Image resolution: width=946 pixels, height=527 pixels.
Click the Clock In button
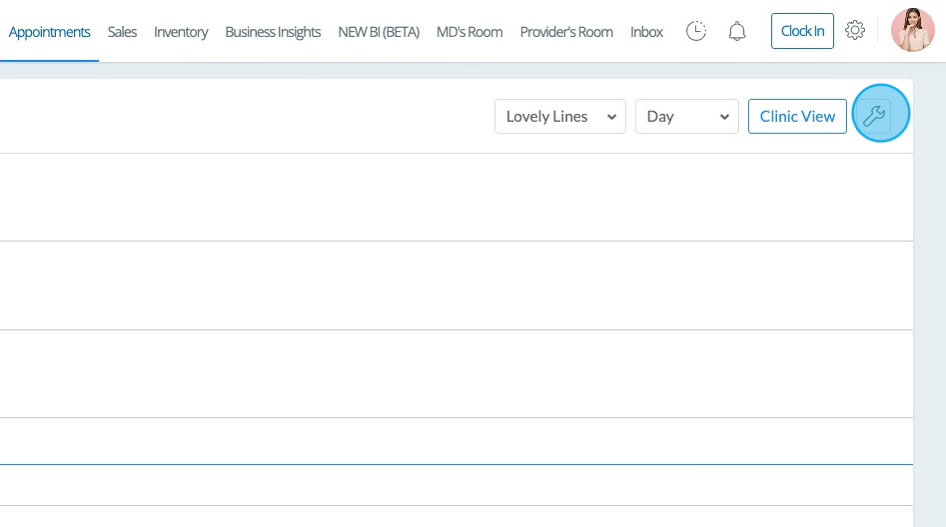pyautogui.click(x=802, y=31)
